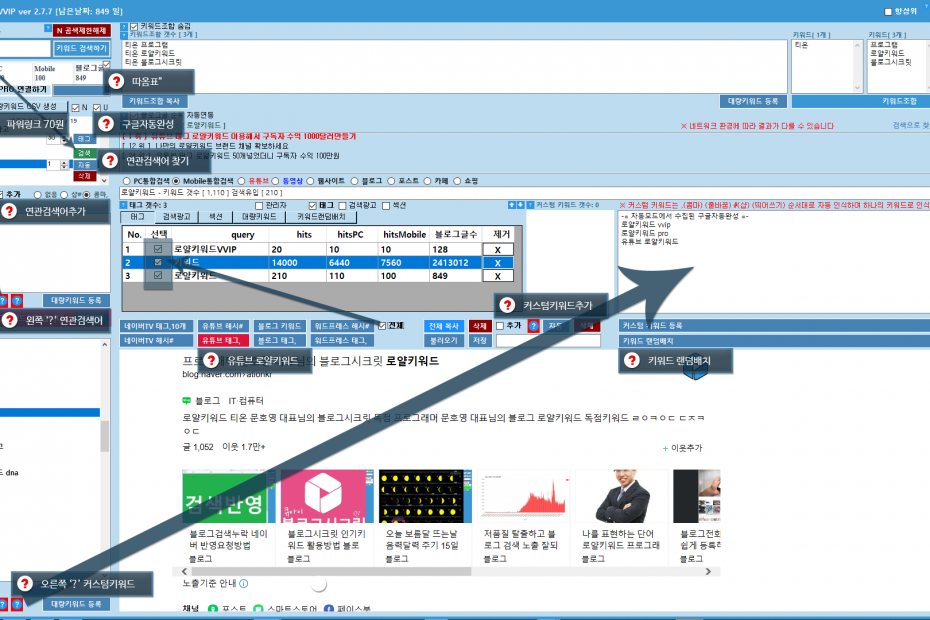Enable the 섹션 checkbox
930x620 pixels.
pyautogui.click(x=386, y=206)
